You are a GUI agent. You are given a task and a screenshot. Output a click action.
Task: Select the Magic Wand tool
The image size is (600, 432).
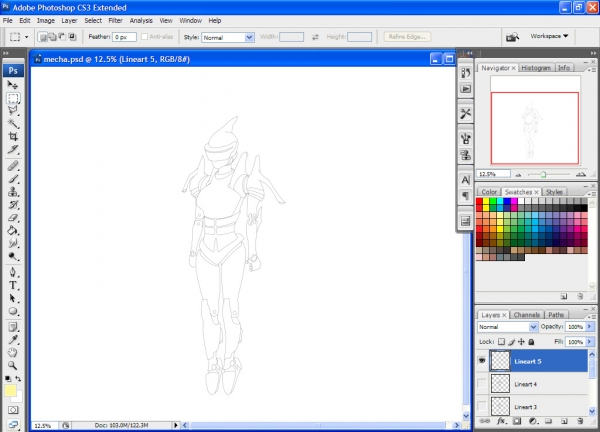(13, 123)
